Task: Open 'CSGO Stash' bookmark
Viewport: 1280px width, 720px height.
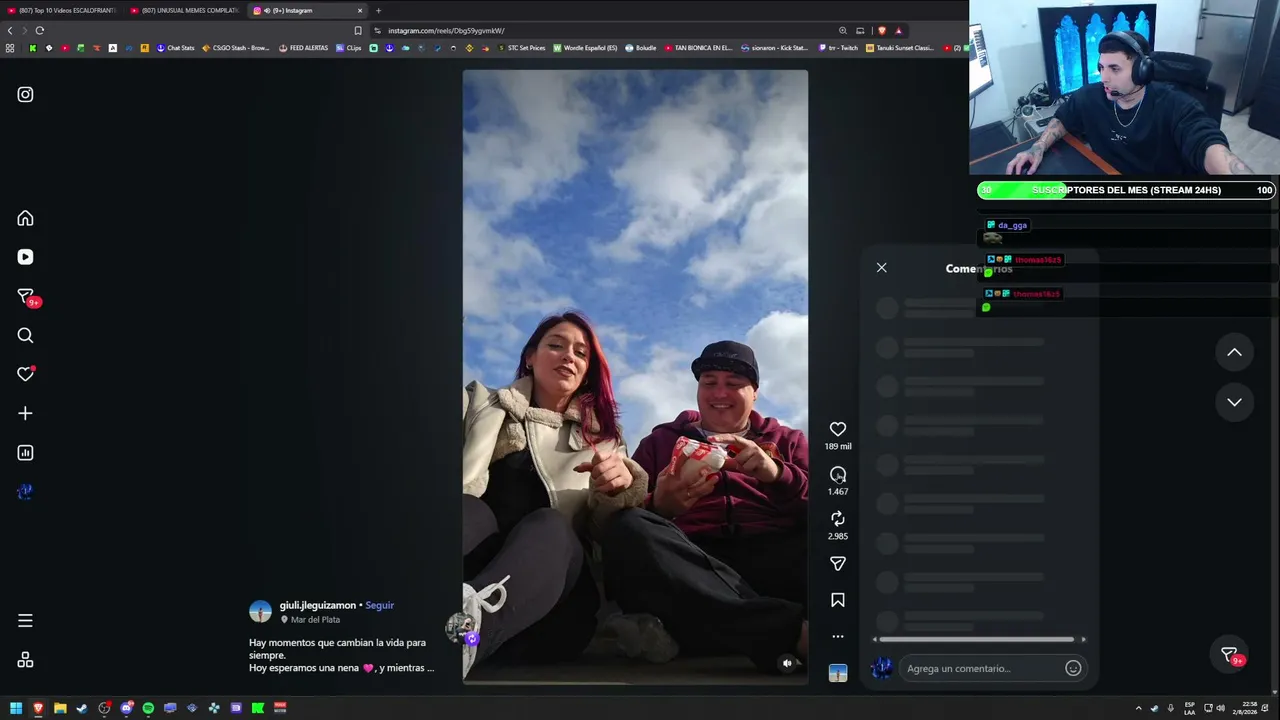Action: (236, 48)
